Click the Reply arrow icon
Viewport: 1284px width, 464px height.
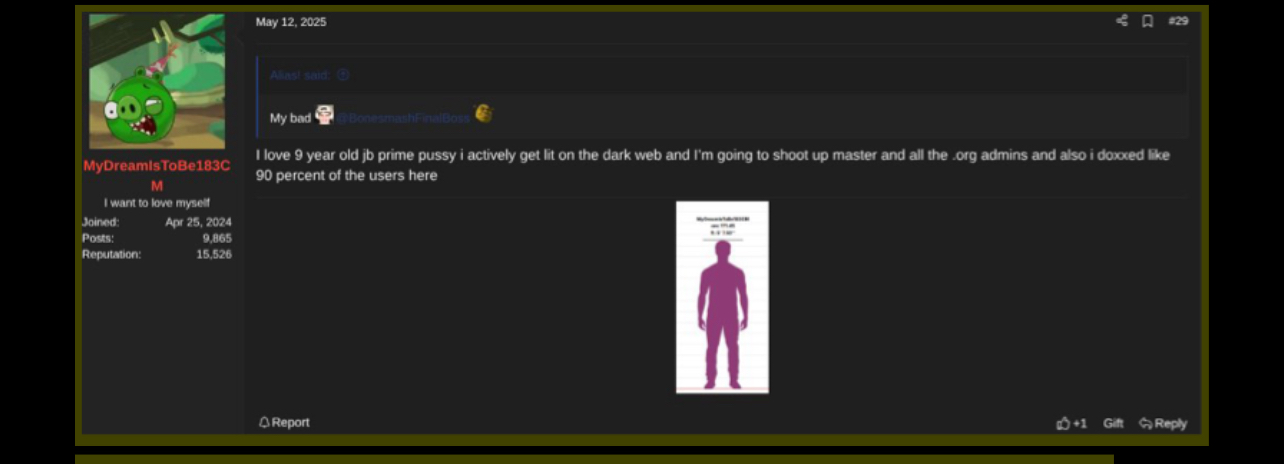click(x=1146, y=424)
